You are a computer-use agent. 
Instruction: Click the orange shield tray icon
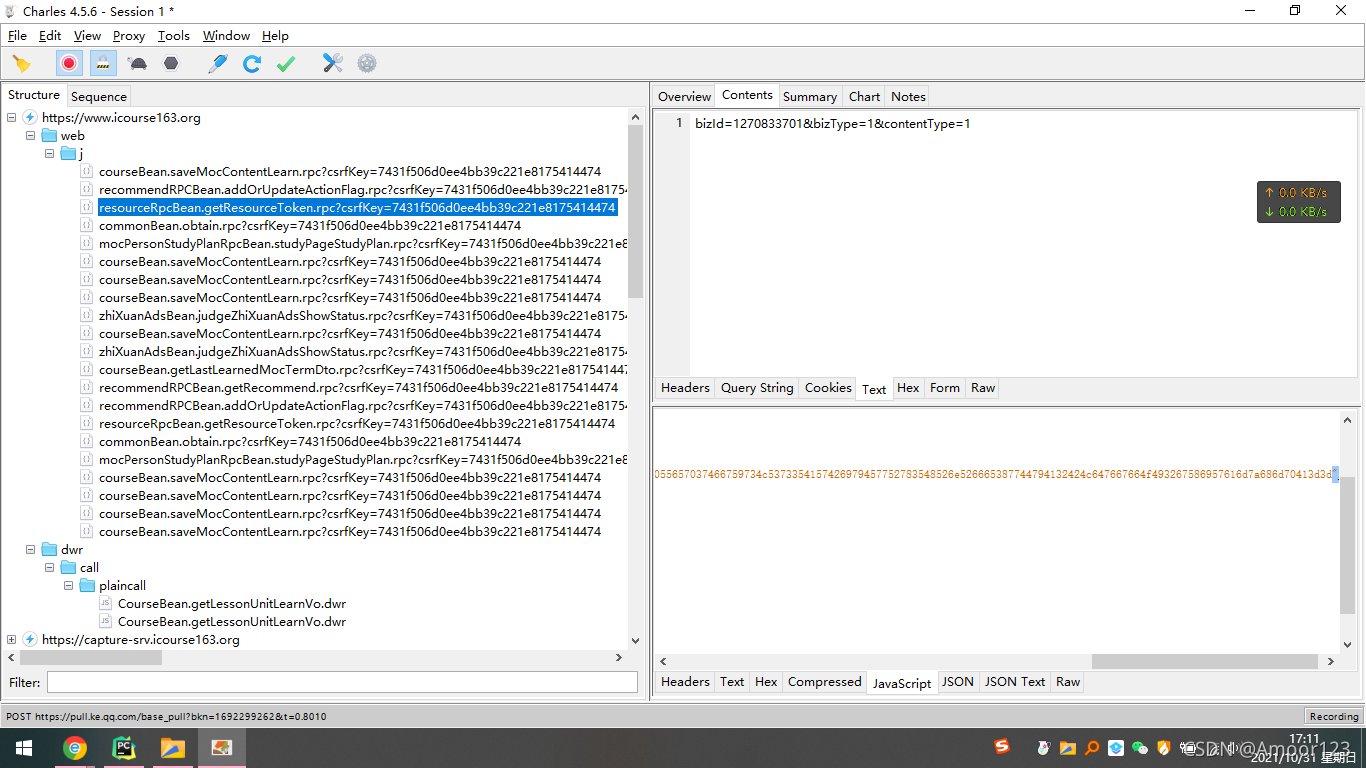tap(1164, 747)
